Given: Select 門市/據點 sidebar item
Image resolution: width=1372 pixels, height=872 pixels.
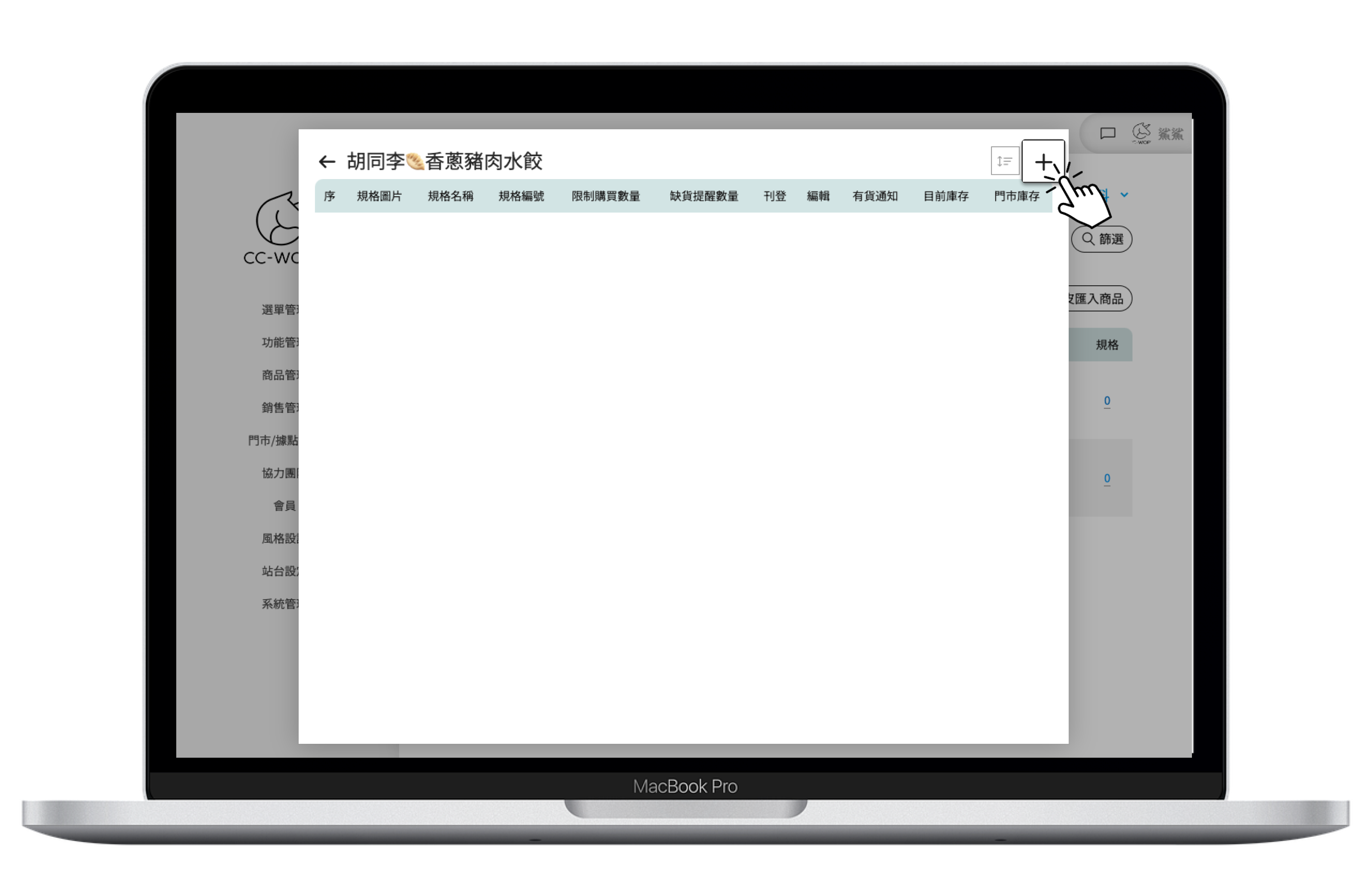Looking at the screenshot, I should click(273, 440).
